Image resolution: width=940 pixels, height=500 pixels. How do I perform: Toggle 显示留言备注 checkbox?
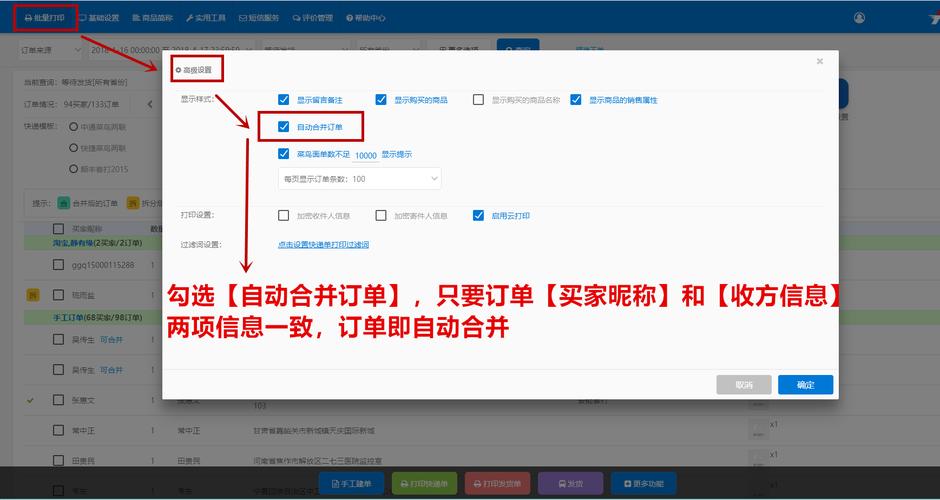click(x=284, y=100)
